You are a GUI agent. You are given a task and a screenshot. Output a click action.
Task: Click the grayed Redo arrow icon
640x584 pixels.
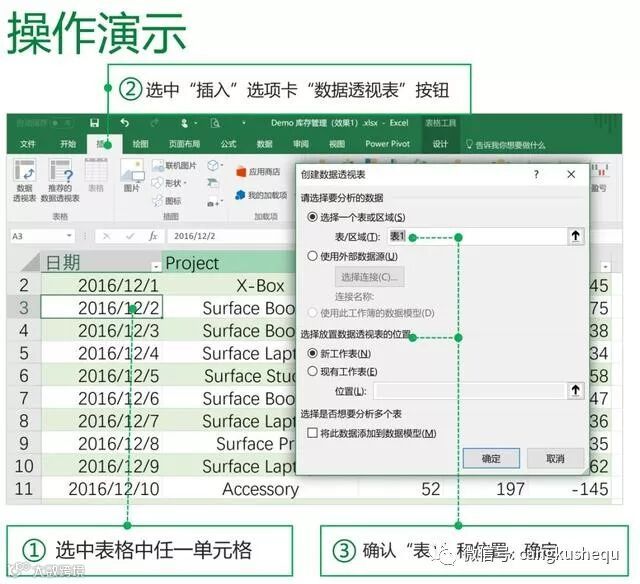click(x=154, y=122)
